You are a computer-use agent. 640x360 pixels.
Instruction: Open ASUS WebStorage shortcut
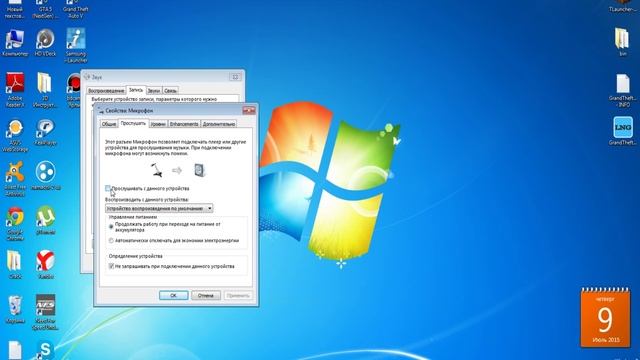pos(15,136)
